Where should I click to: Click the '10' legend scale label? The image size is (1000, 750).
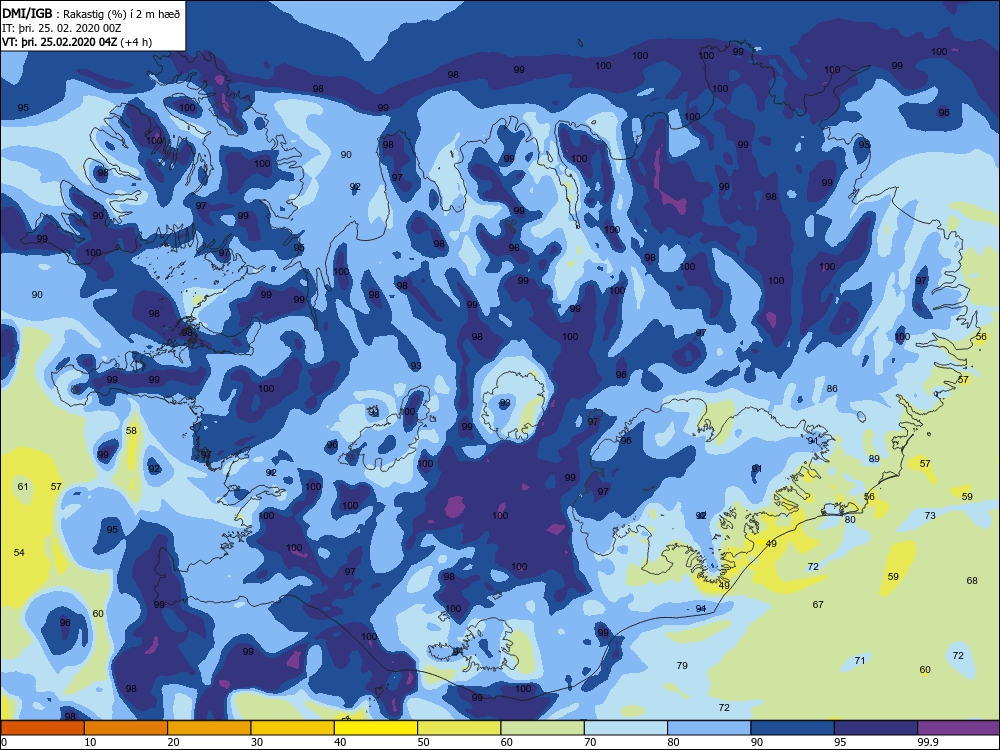tap(91, 742)
